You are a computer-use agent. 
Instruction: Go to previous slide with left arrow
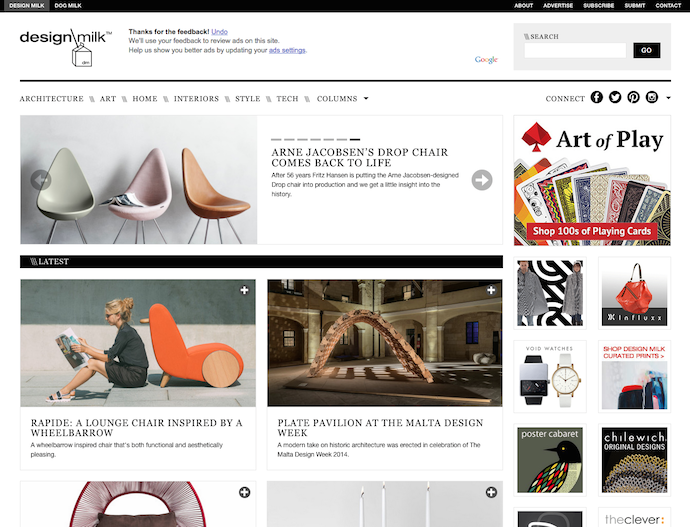pos(41,180)
